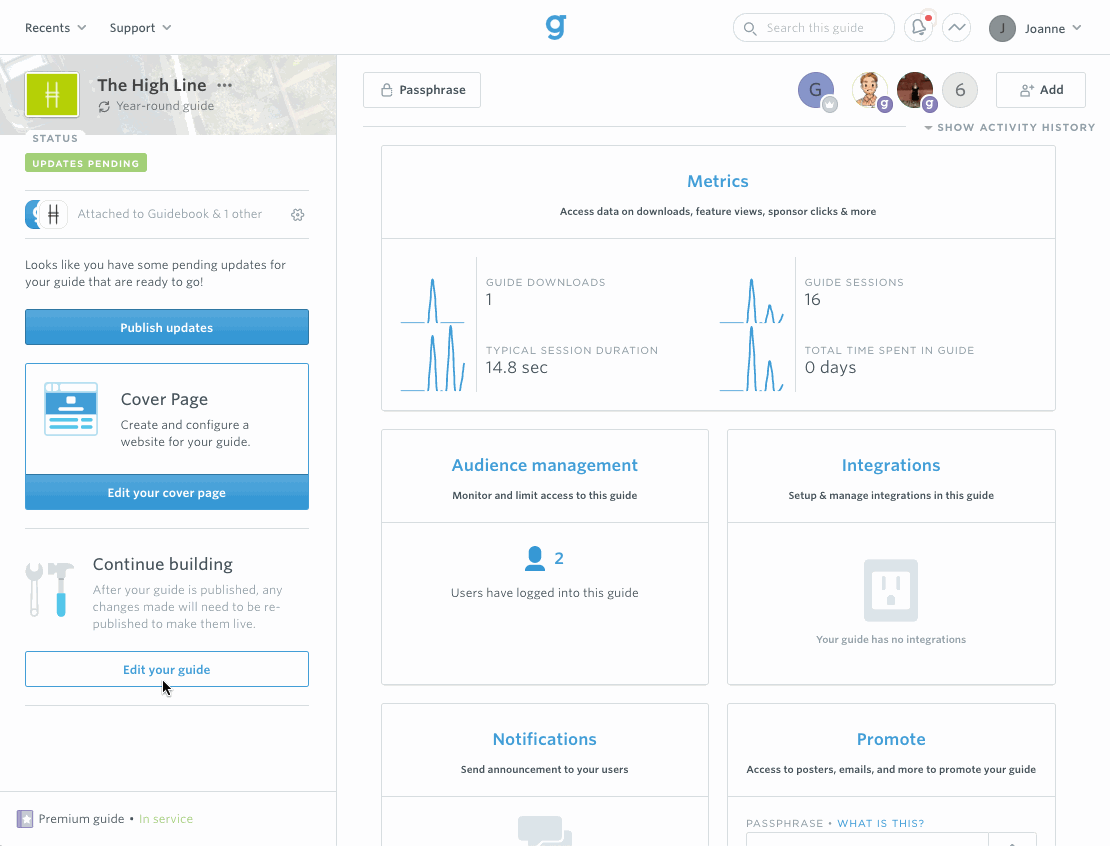Open the settings gear next to attached guides
This screenshot has height=846, width=1110.
[x=297, y=214]
